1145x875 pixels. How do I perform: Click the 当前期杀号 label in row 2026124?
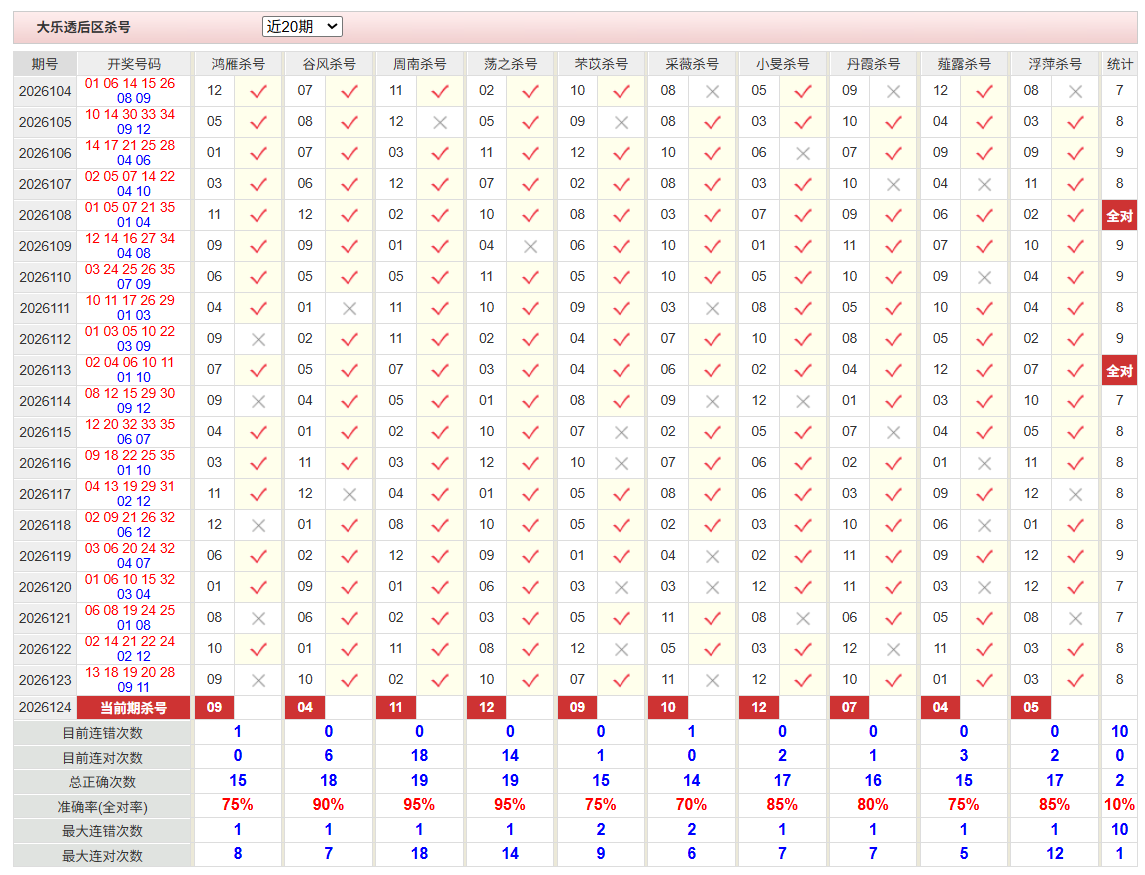click(134, 708)
